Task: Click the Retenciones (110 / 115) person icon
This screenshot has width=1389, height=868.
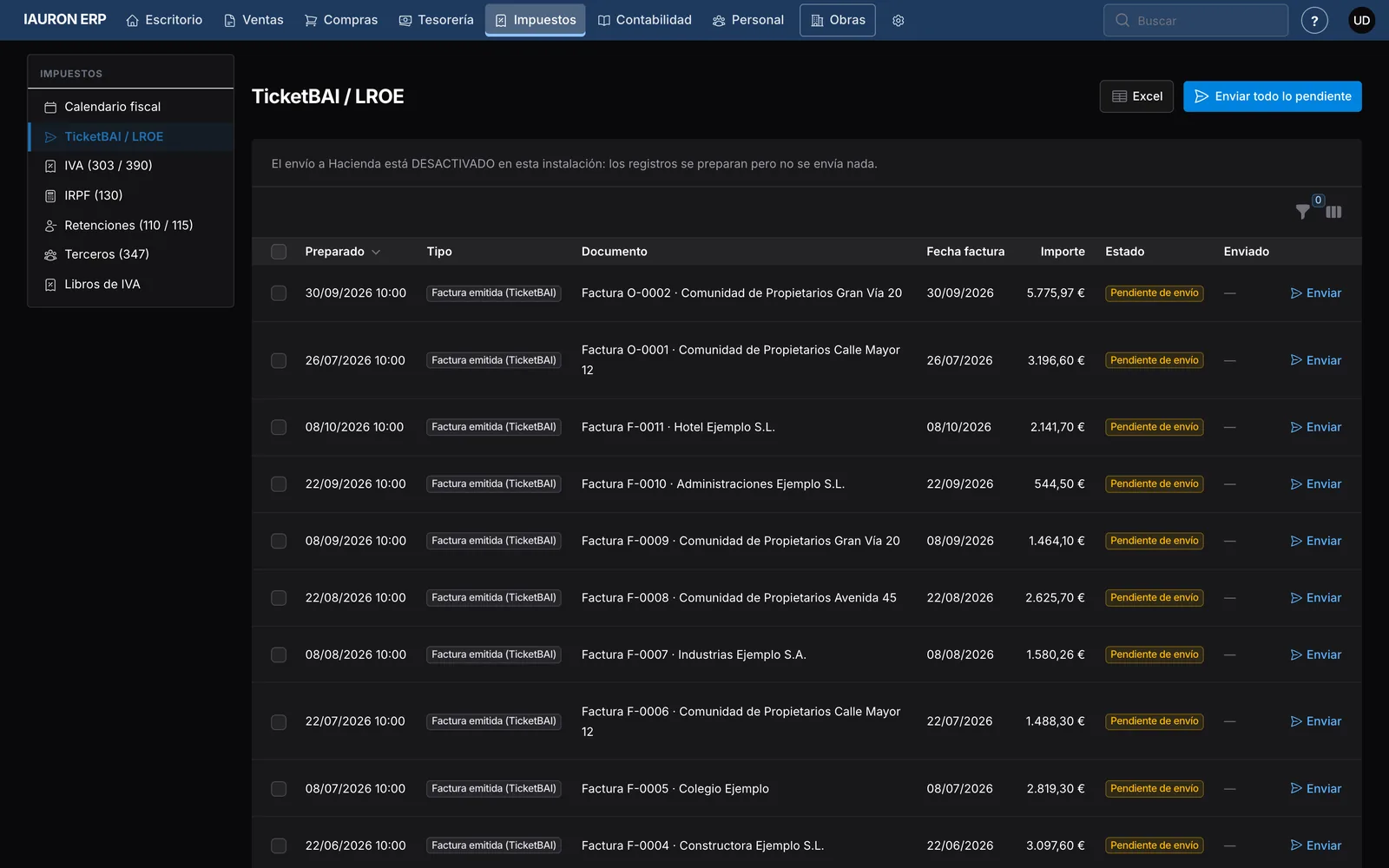Action: pyautogui.click(x=50, y=226)
